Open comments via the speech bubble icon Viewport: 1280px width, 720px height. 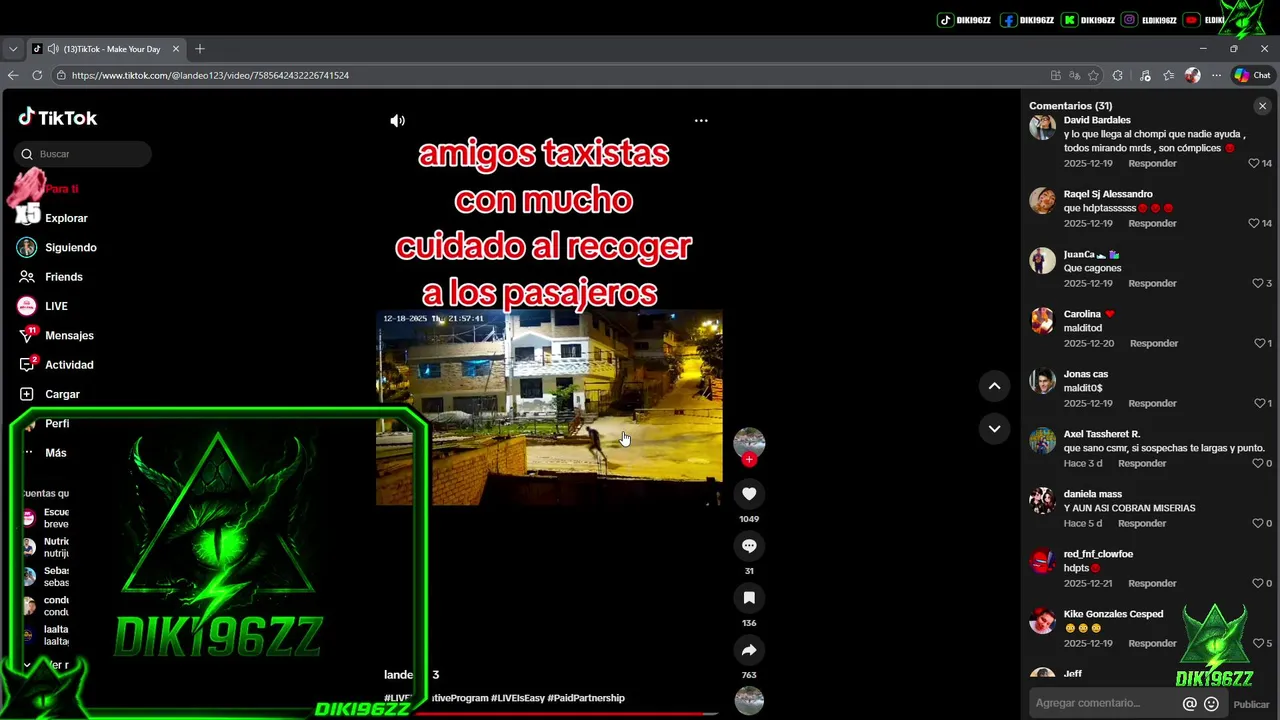pos(749,545)
